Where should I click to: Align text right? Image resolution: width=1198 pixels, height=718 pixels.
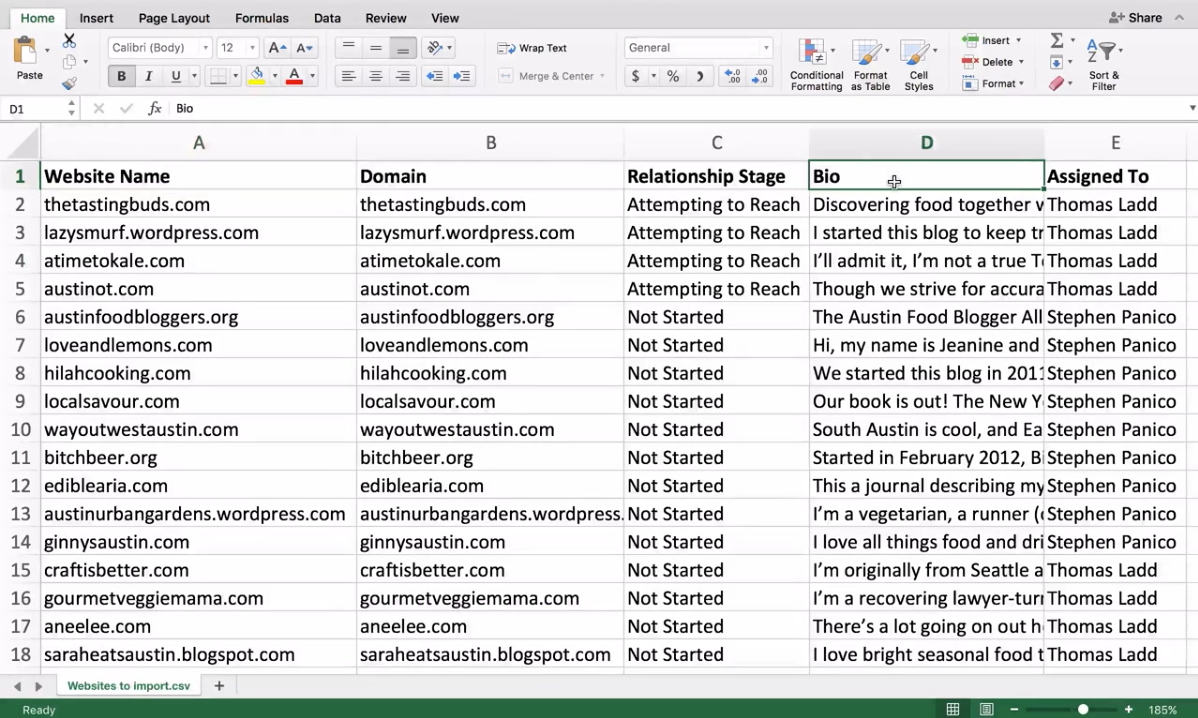click(x=403, y=76)
